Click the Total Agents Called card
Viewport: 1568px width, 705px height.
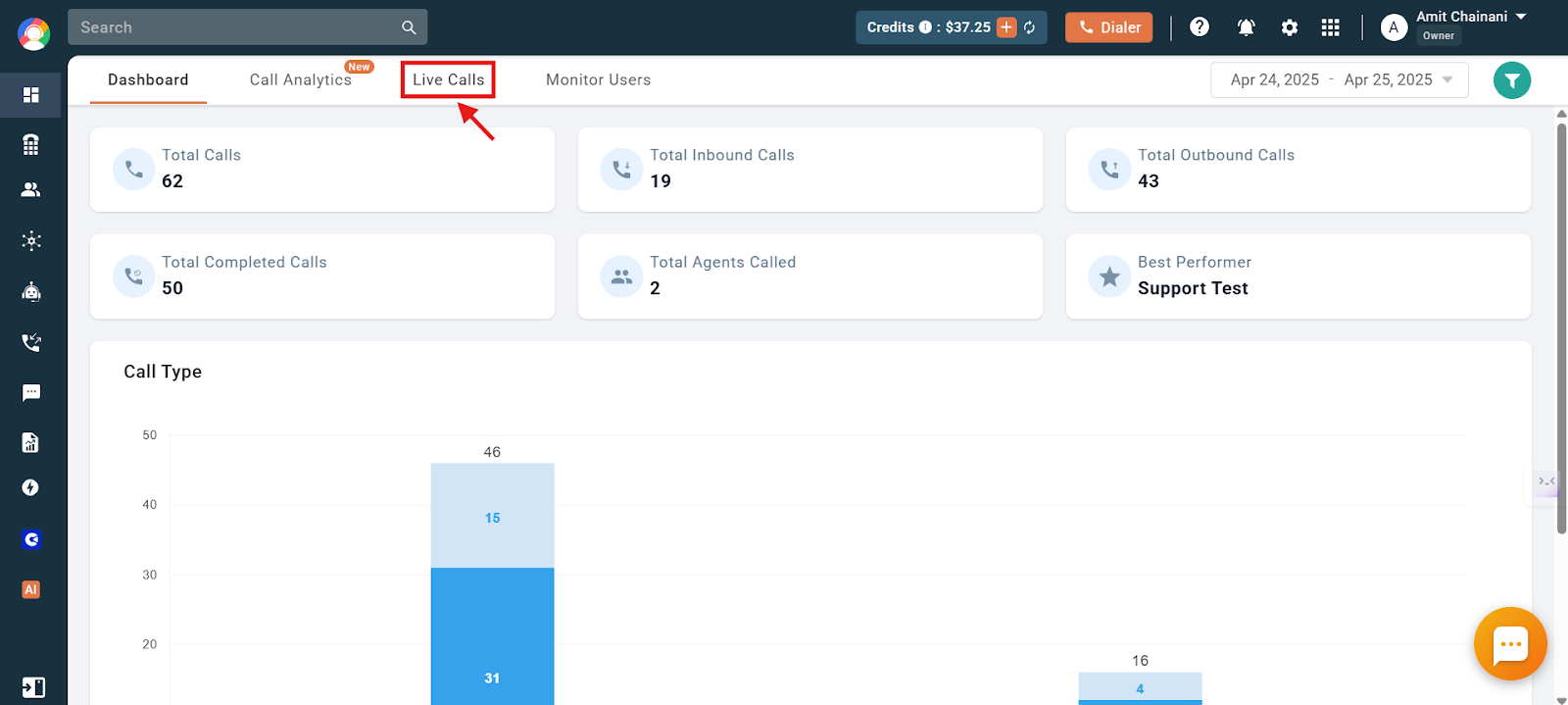pyautogui.click(x=810, y=277)
